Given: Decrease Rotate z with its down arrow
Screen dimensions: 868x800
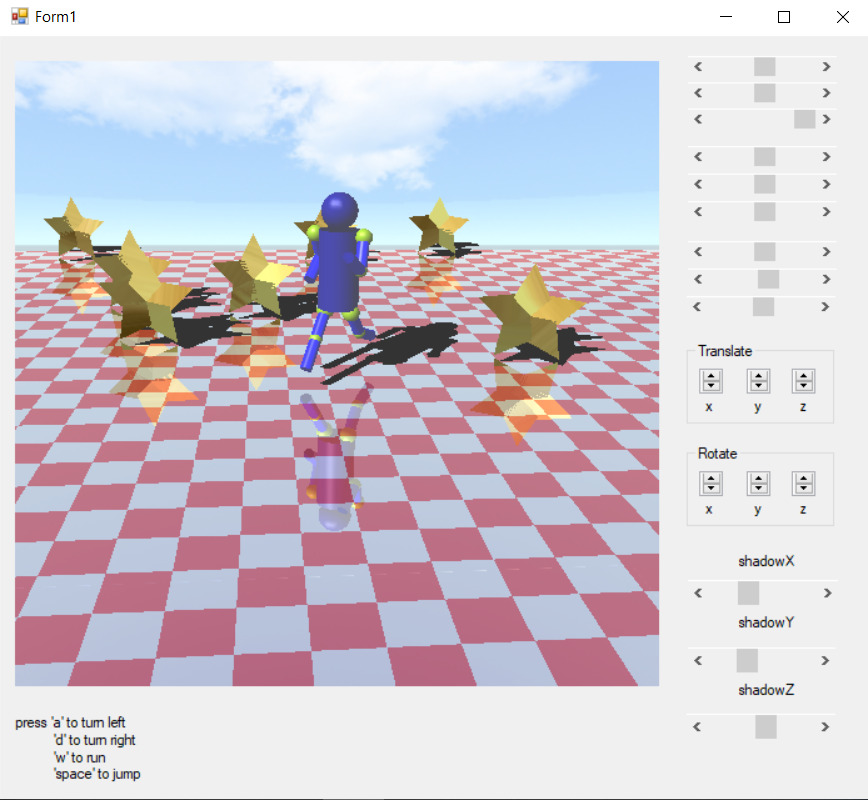Looking at the screenshot, I should [x=804, y=488].
